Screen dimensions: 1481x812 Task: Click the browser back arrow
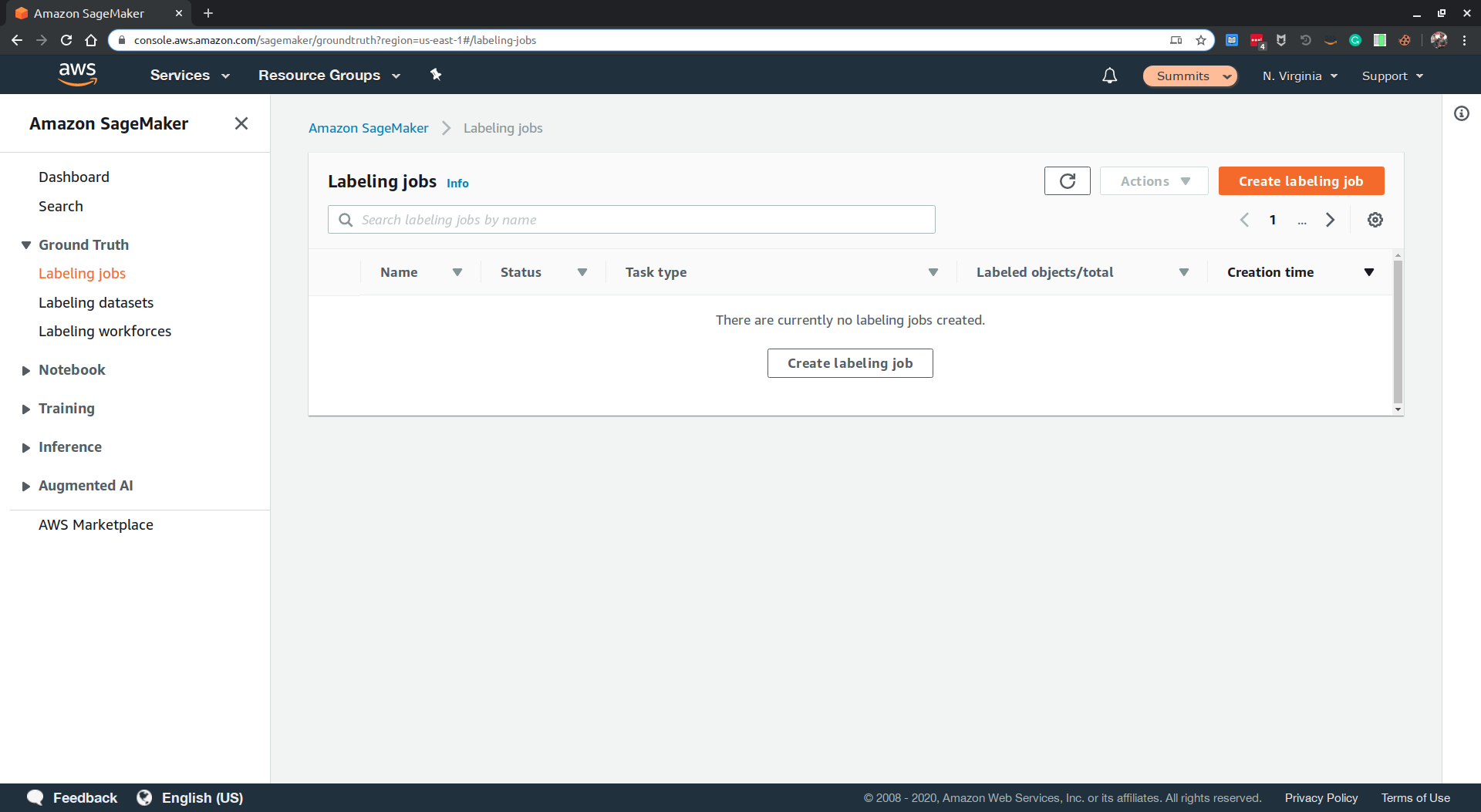pos(17,40)
